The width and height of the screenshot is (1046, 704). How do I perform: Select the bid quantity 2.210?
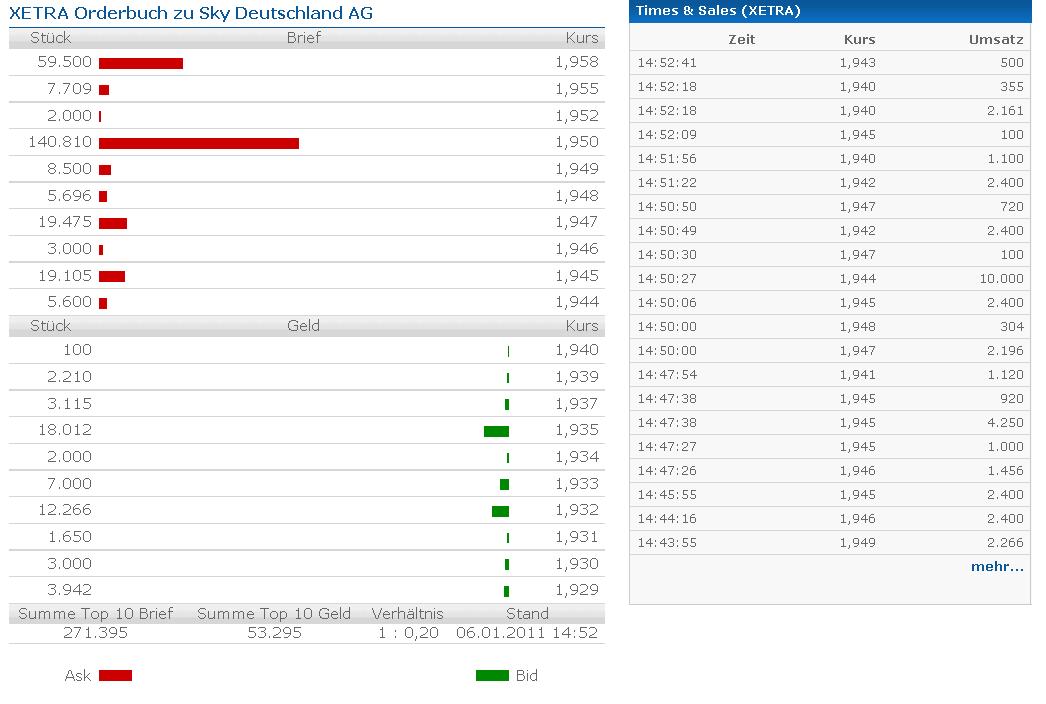click(69, 377)
